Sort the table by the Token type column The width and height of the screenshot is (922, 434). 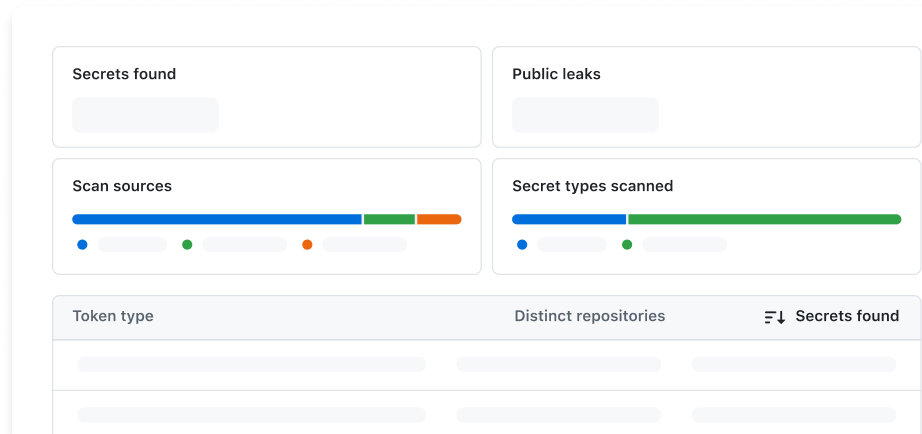(113, 316)
